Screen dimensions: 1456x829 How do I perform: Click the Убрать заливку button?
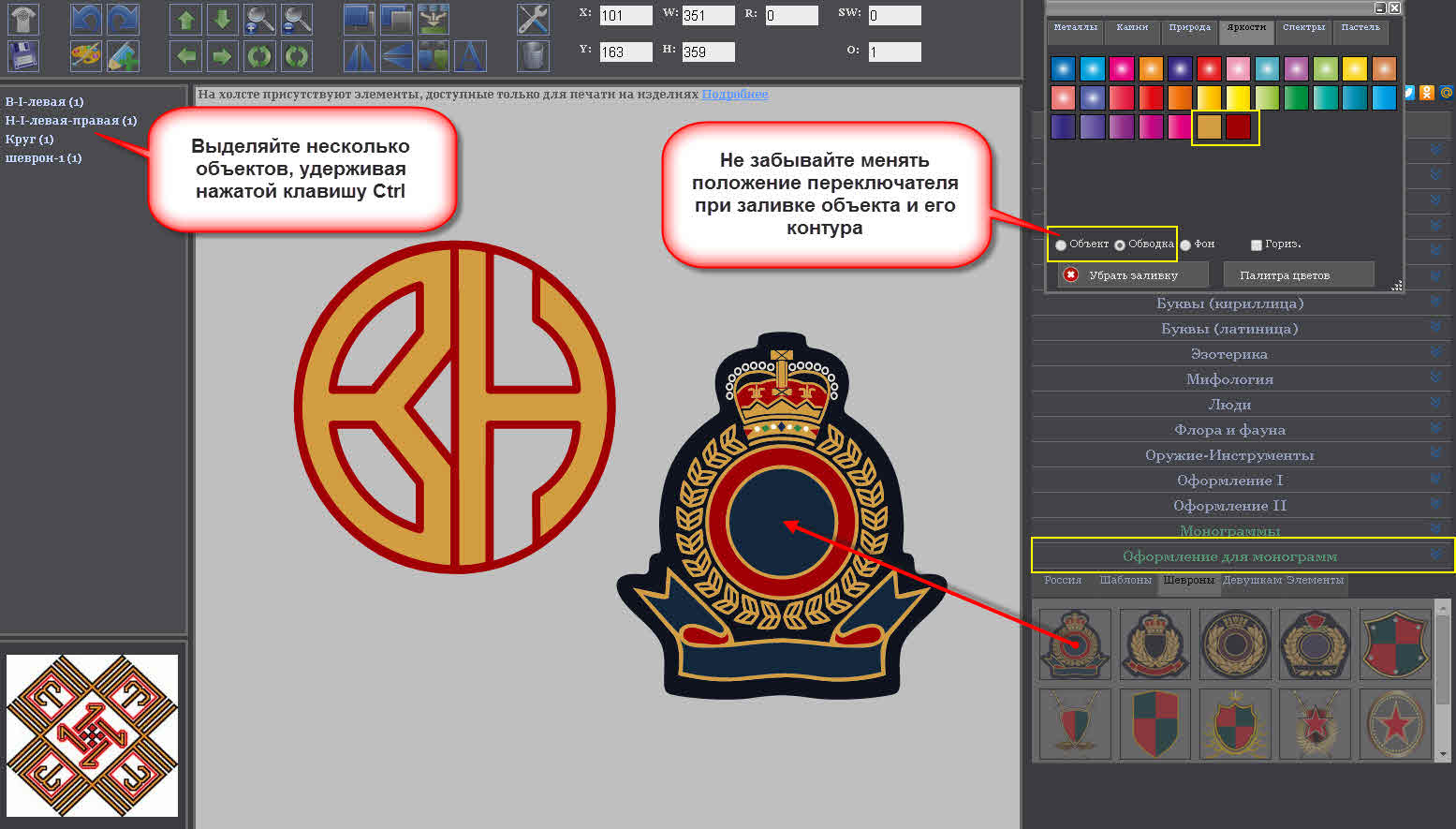[1132, 274]
